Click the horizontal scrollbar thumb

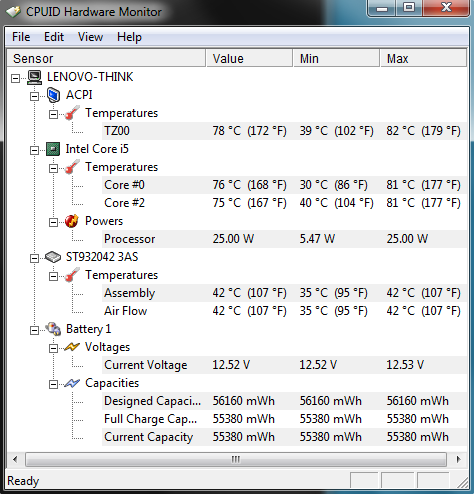236,459
